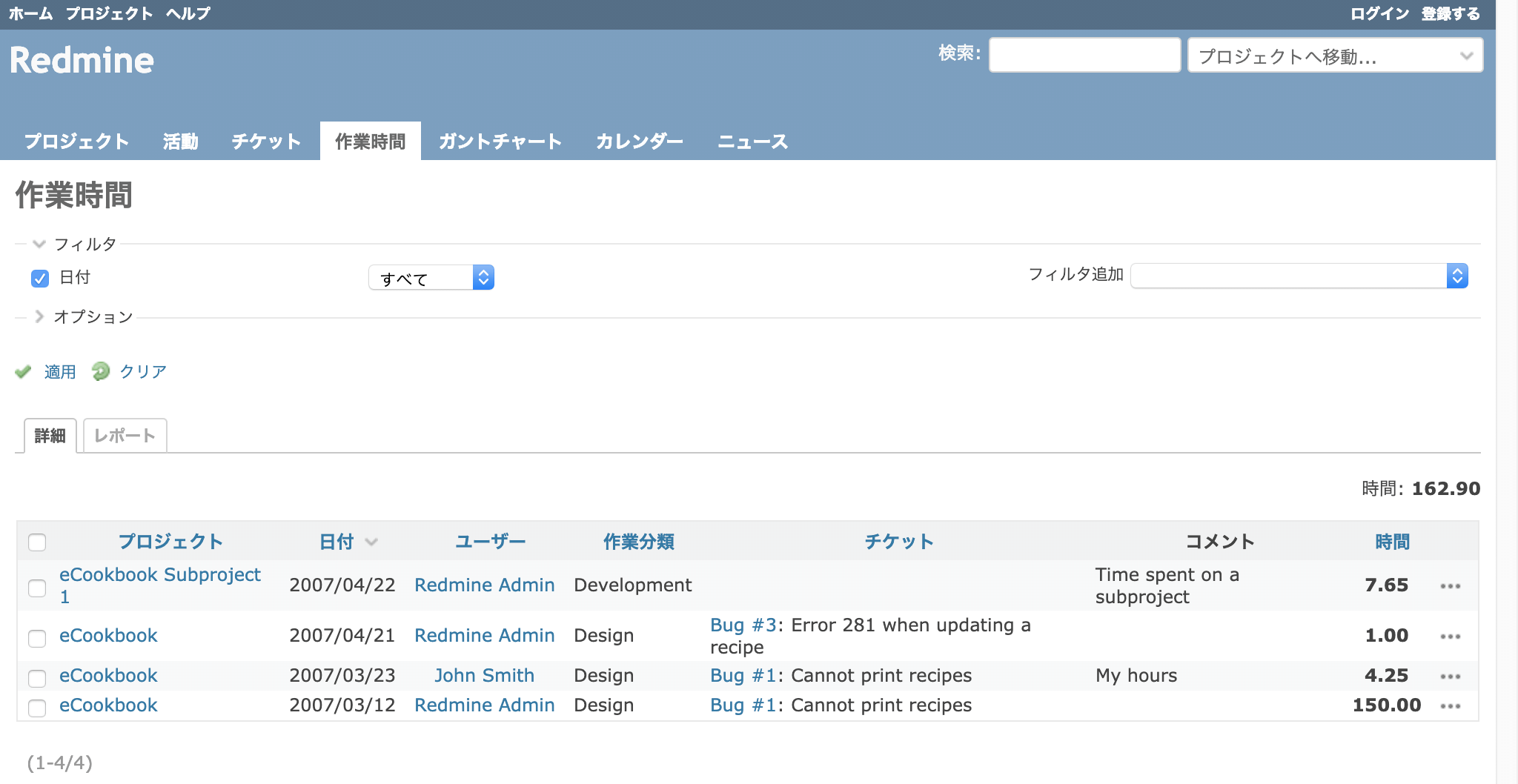
Task: Select the 2007/03/23 entry checkbox
Action: (37, 678)
